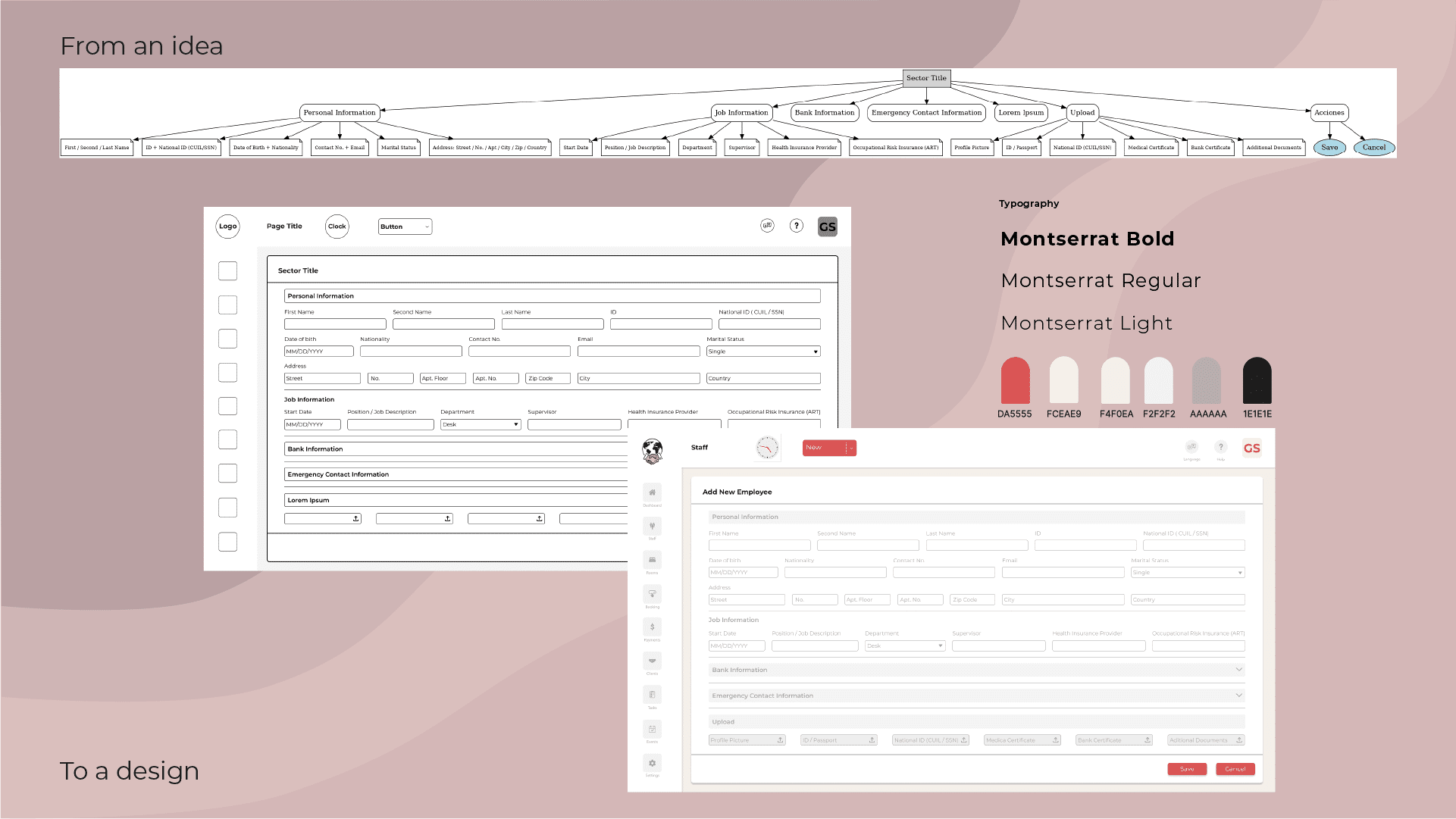Open the red New dropdown button
The image size is (1456, 819).
pyautogui.click(x=829, y=448)
